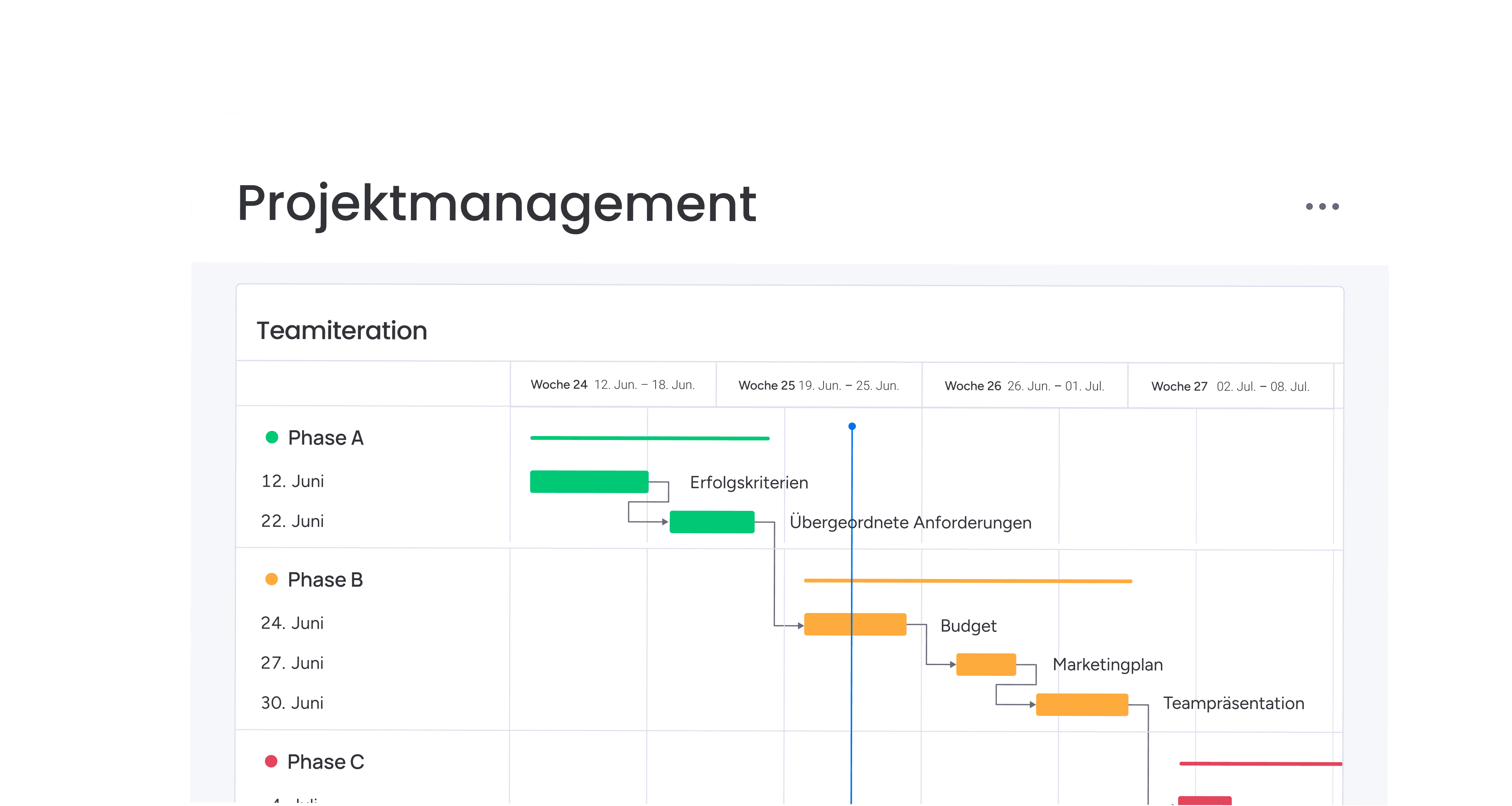Screen dimensions: 1512x806
Task: Collapse the Phase A group
Action: click(326, 438)
